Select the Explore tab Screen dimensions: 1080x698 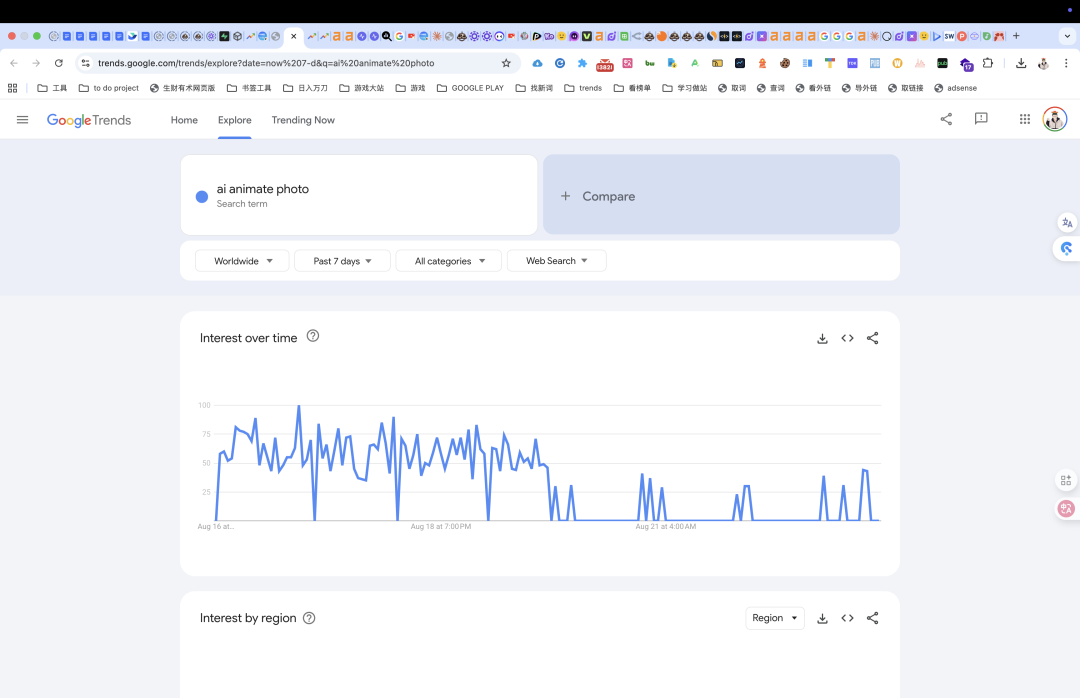tap(235, 120)
